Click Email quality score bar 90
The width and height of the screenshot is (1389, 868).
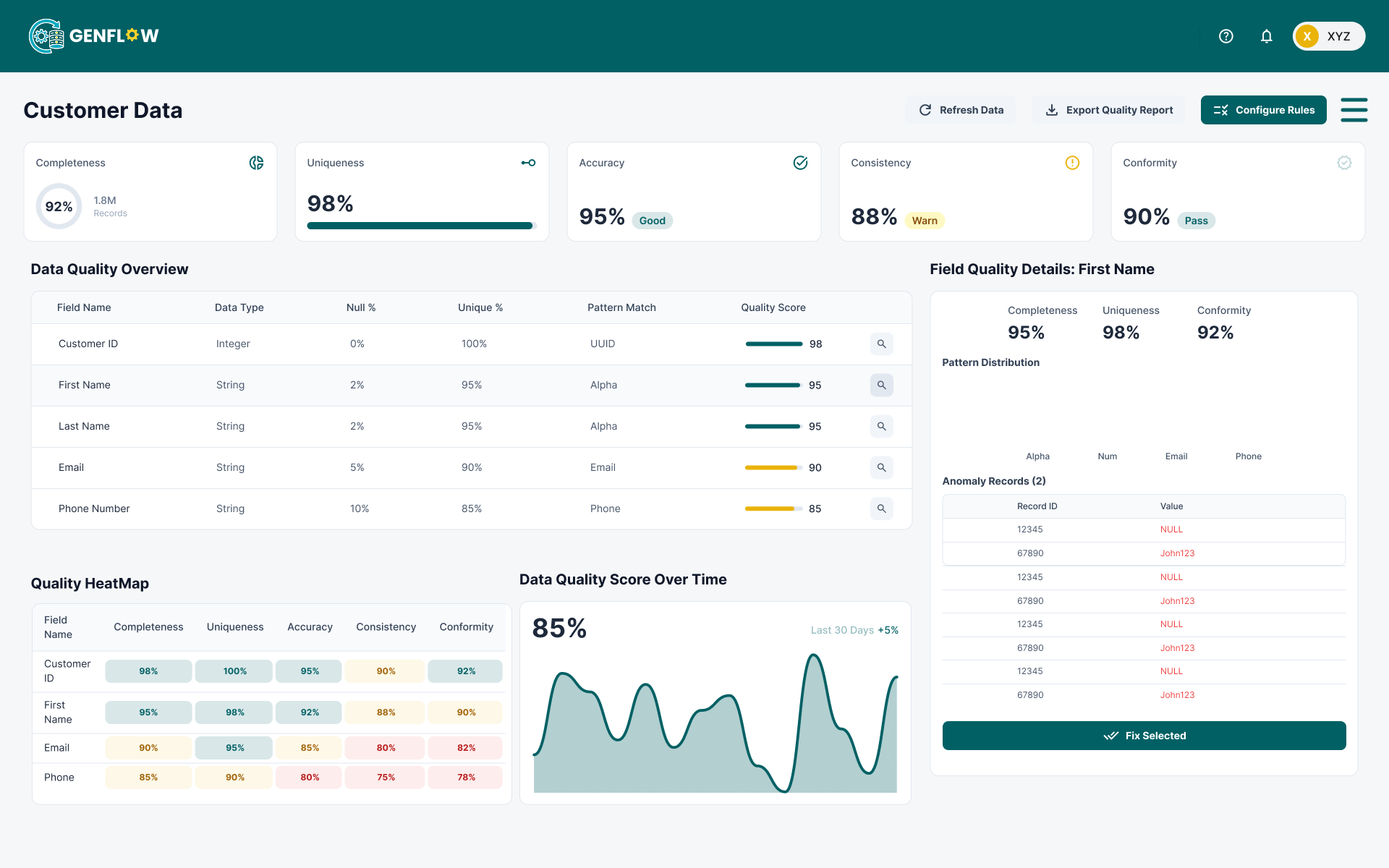click(x=774, y=467)
